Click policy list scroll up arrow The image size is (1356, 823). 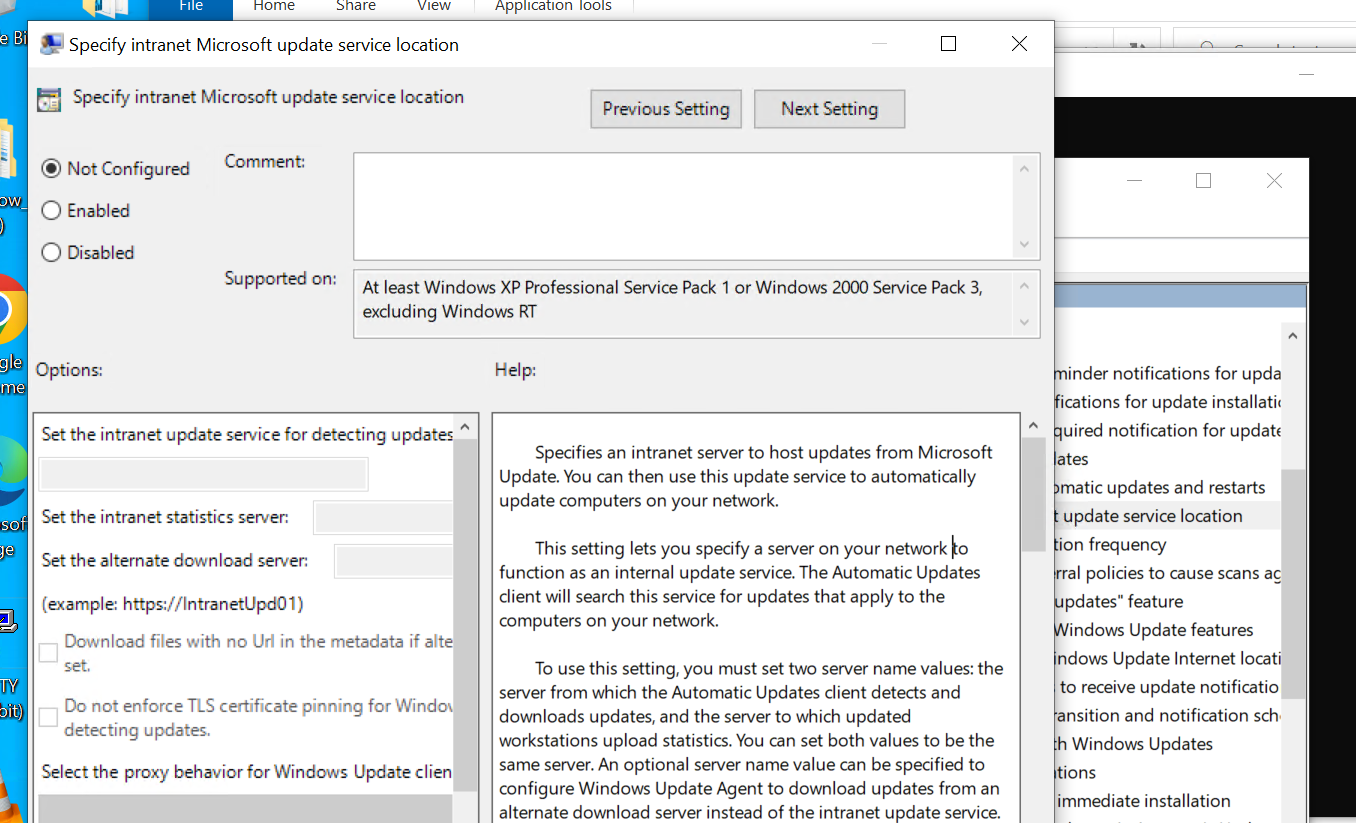coord(1292,337)
